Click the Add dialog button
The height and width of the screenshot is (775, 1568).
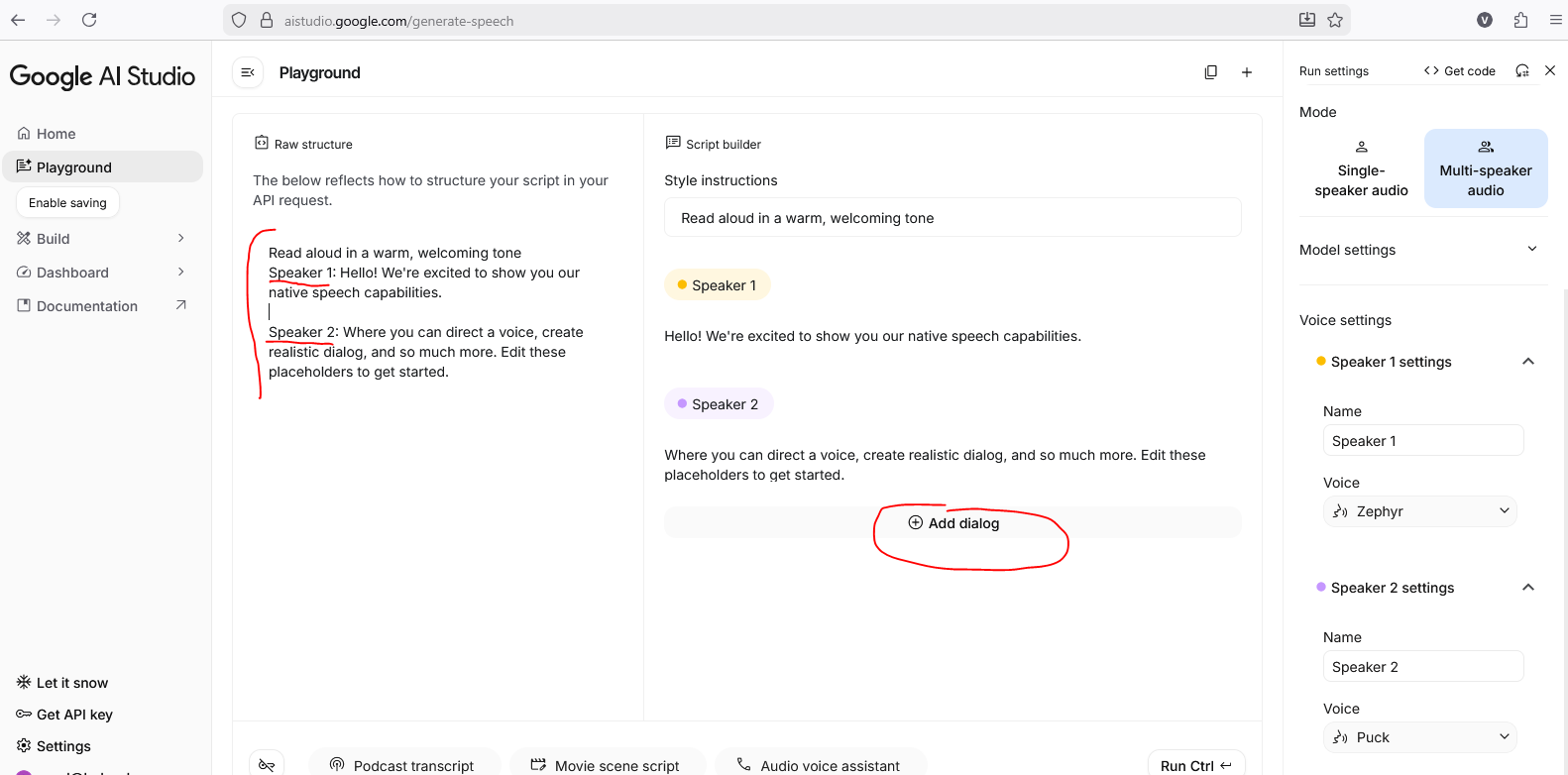tap(953, 523)
